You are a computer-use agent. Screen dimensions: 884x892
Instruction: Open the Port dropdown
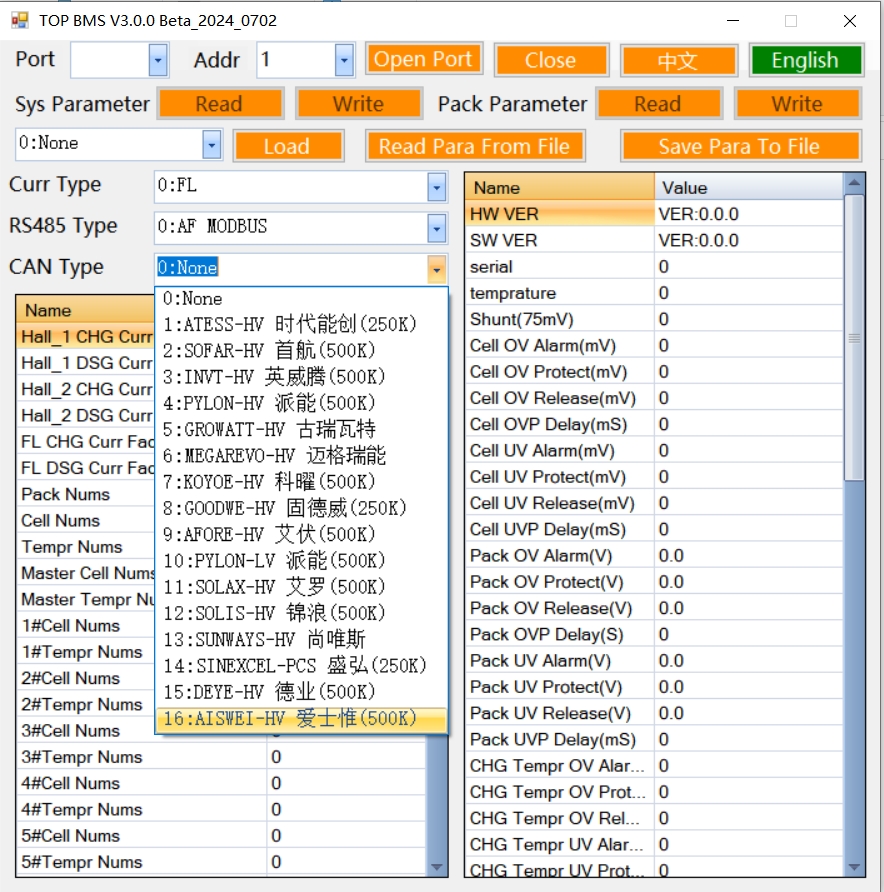pos(158,60)
